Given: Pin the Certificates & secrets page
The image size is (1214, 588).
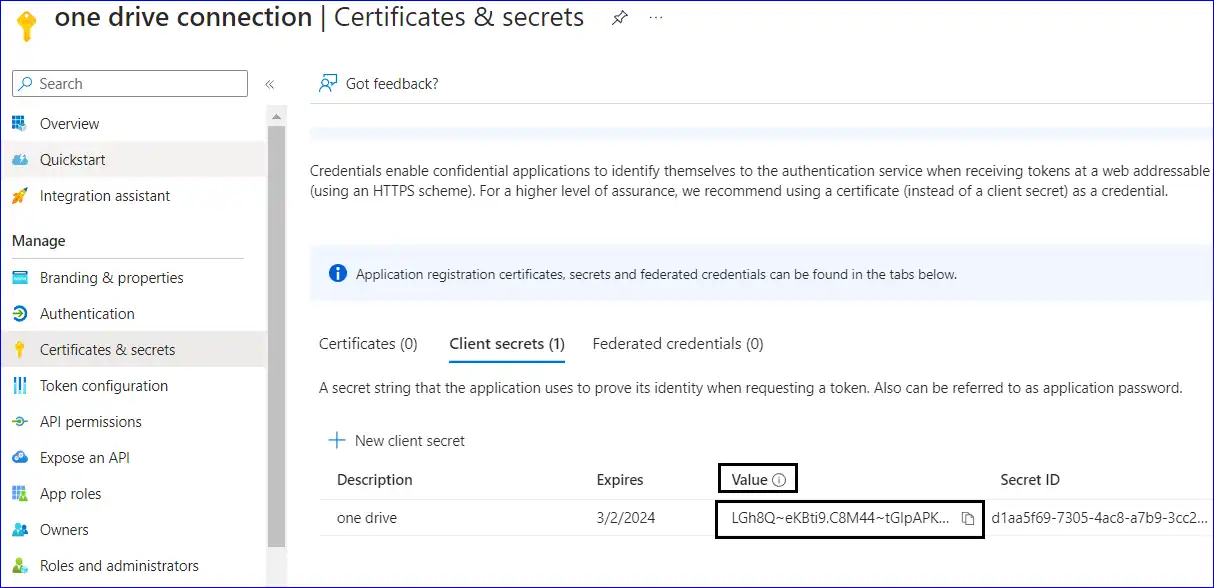Looking at the screenshot, I should [x=620, y=18].
